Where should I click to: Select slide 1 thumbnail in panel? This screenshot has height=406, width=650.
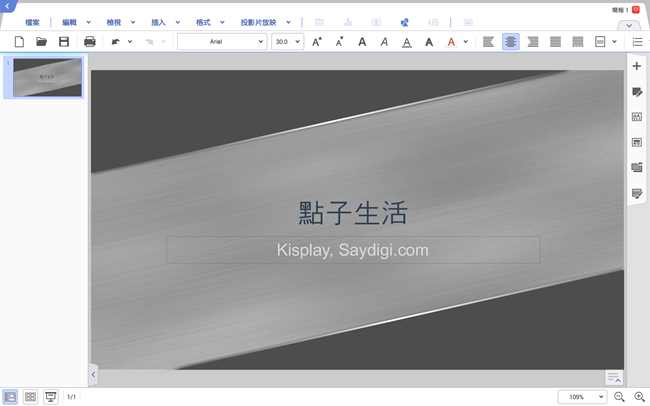(x=47, y=78)
